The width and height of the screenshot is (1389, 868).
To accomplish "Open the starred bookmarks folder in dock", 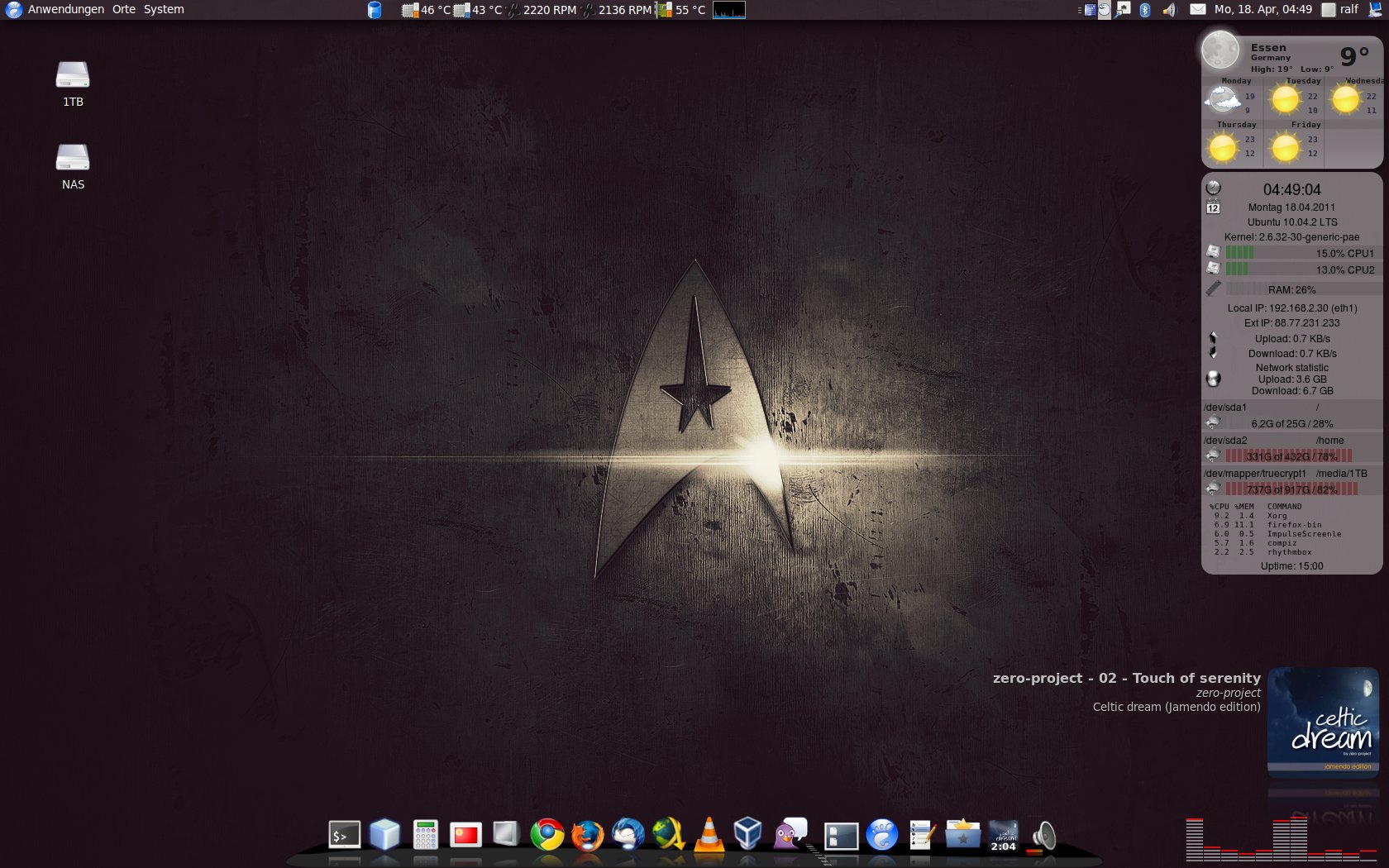I will coord(962,835).
